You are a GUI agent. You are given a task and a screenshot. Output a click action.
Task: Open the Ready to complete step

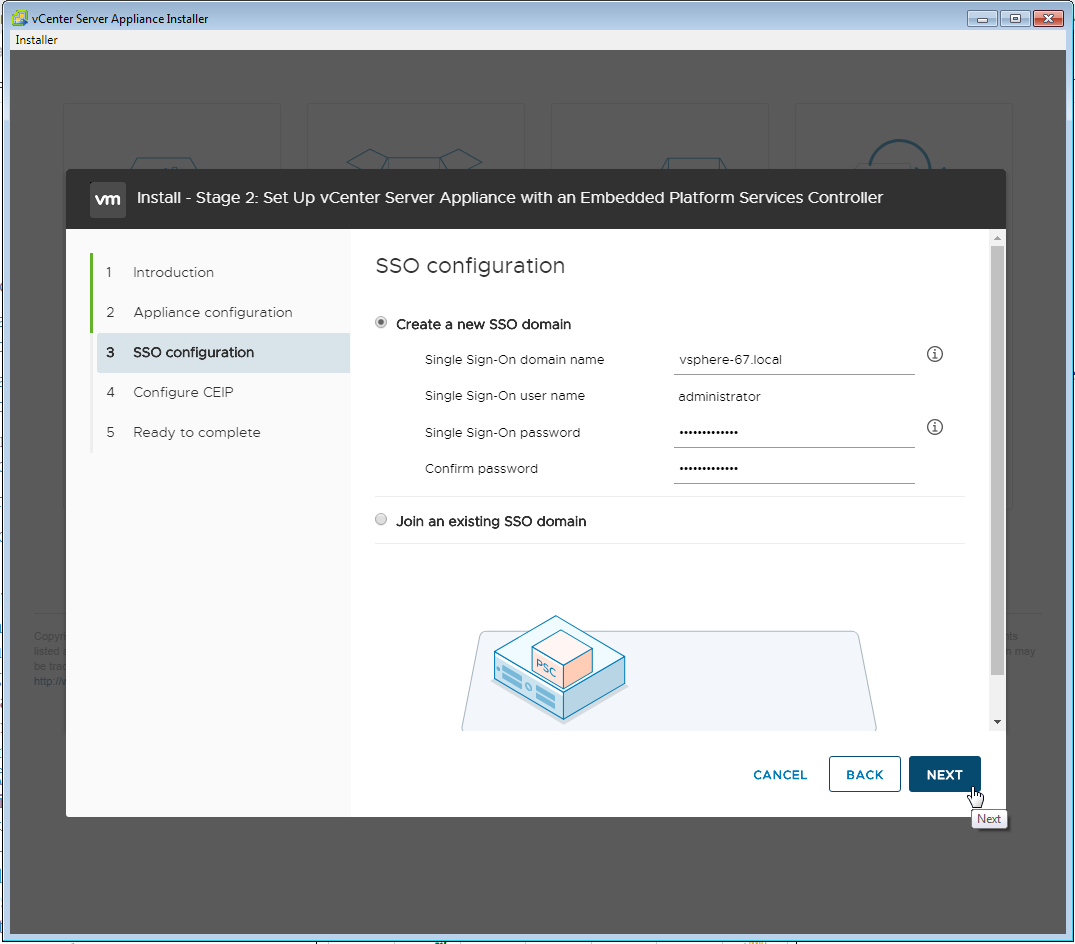(x=196, y=432)
